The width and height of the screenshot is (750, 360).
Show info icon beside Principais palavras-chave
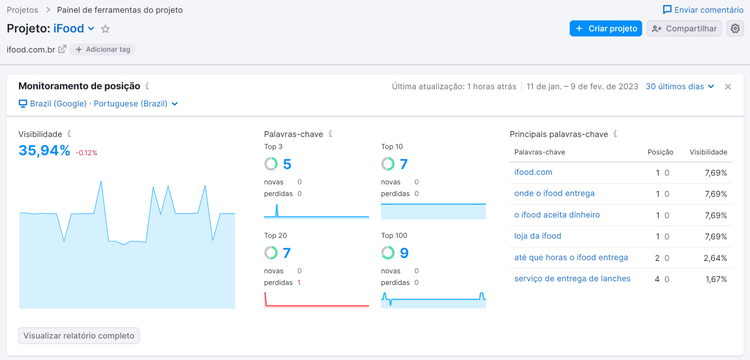click(615, 134)
